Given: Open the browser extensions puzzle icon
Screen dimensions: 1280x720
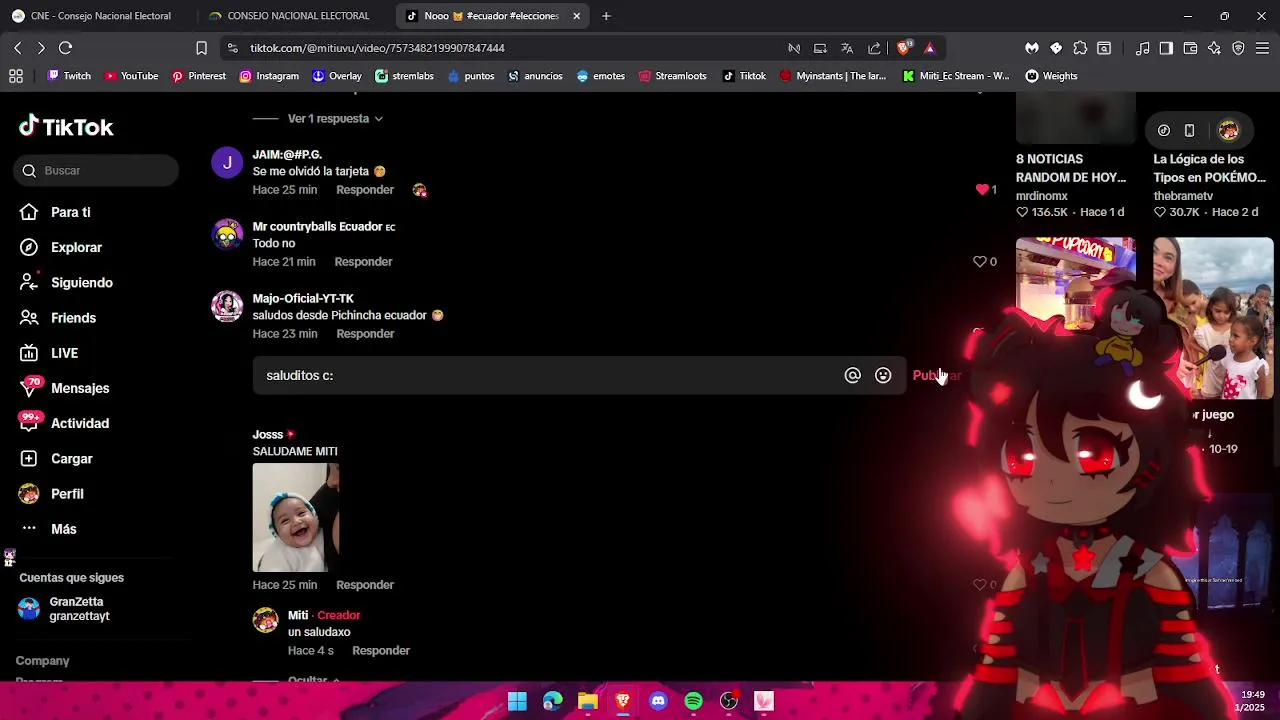Looking at the screenshot, I should coord(1080,48).
